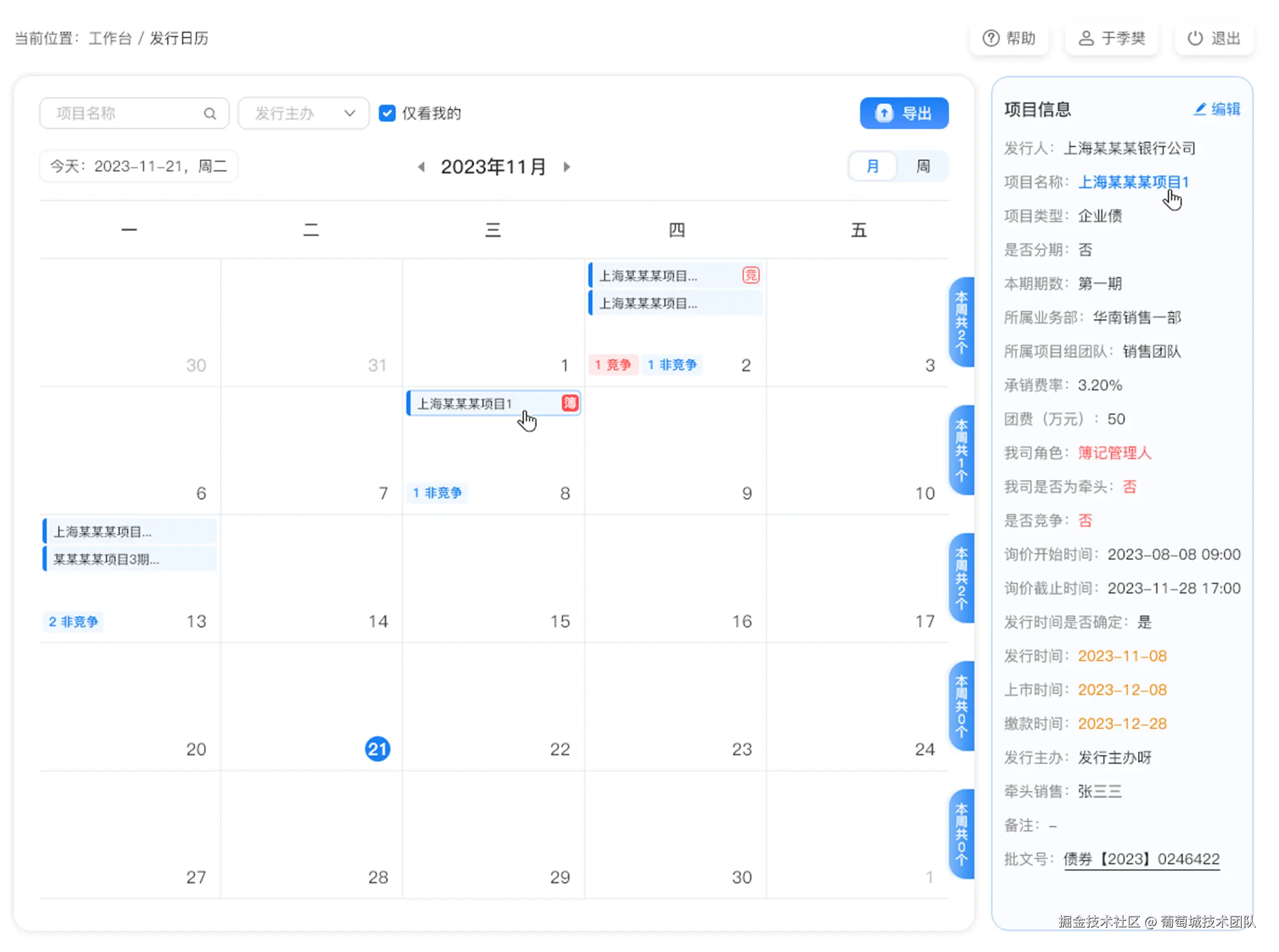The height and width of the screenshot is (952, 1279).
Task: Click the 2 非竞争 tag on 13th
Action: coord(73,622)
